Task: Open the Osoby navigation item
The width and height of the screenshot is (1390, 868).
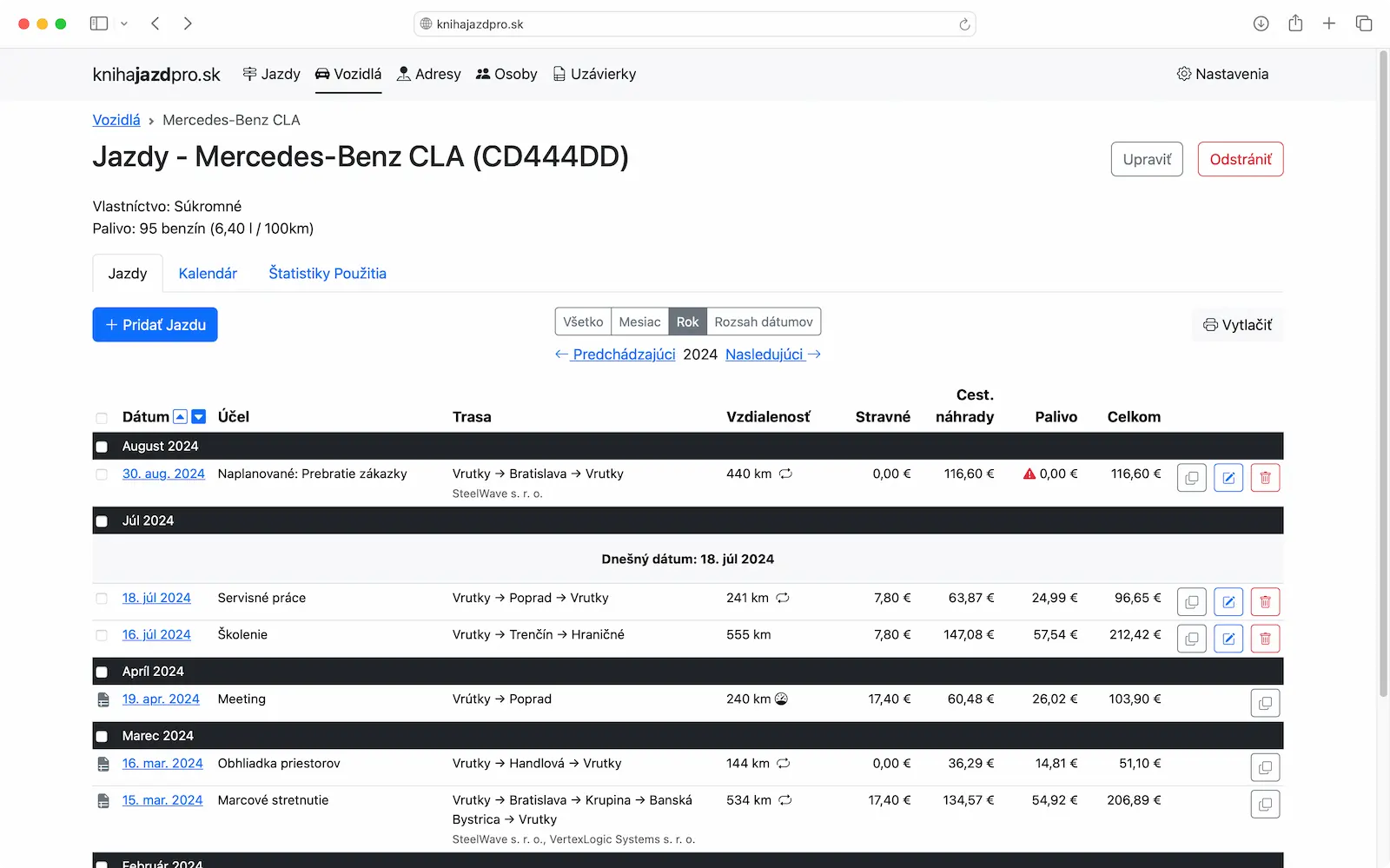Action: [506, 74]
